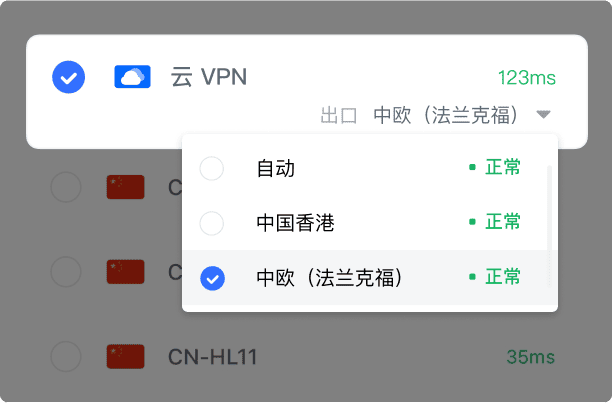Choose 自动 from the exit list
Screen dimensions: 612x403
pyautogui.click(x=276, y=169)
